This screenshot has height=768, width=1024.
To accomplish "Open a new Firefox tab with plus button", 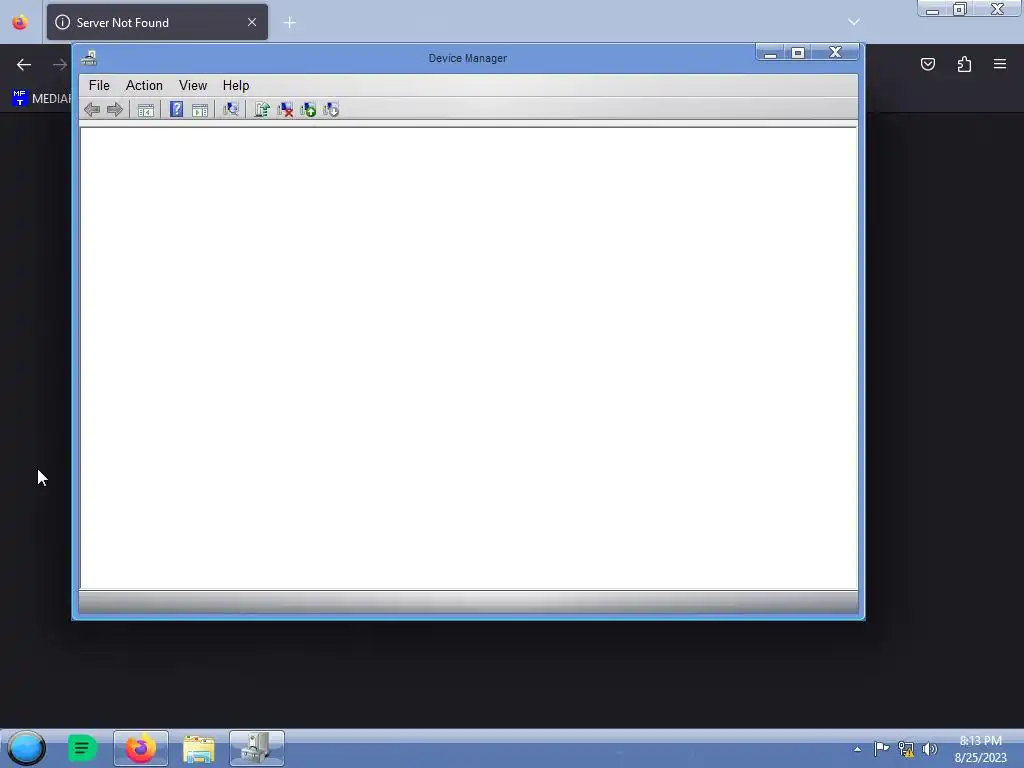I will 289,23.
